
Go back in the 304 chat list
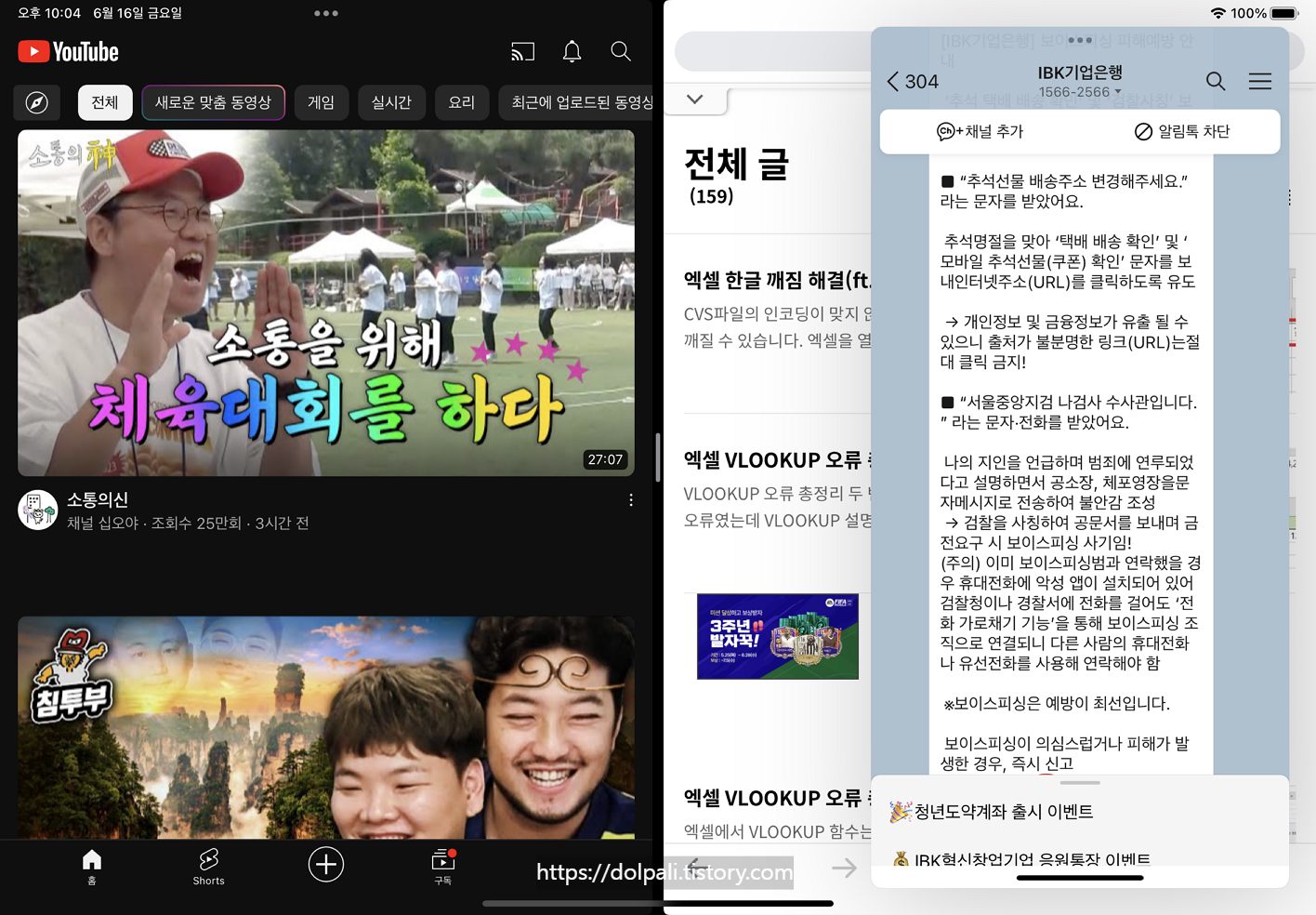point(913,82)
